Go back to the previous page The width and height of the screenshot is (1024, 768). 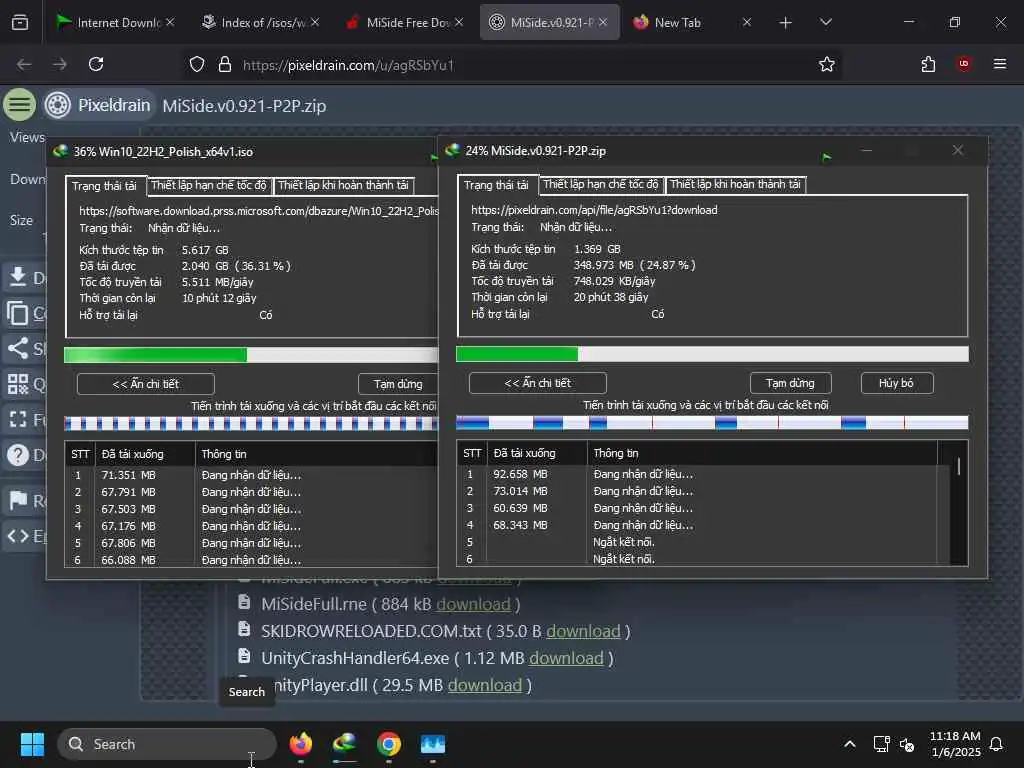click(24, 64)
